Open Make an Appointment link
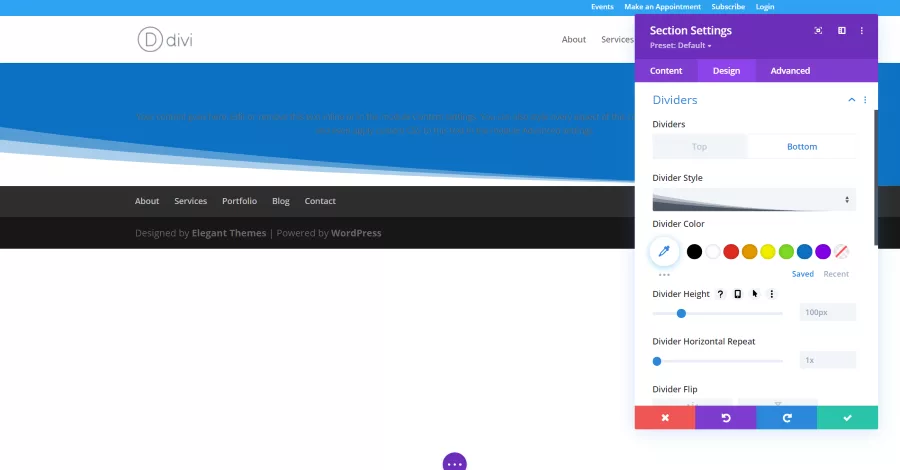 tap(662, 7)
